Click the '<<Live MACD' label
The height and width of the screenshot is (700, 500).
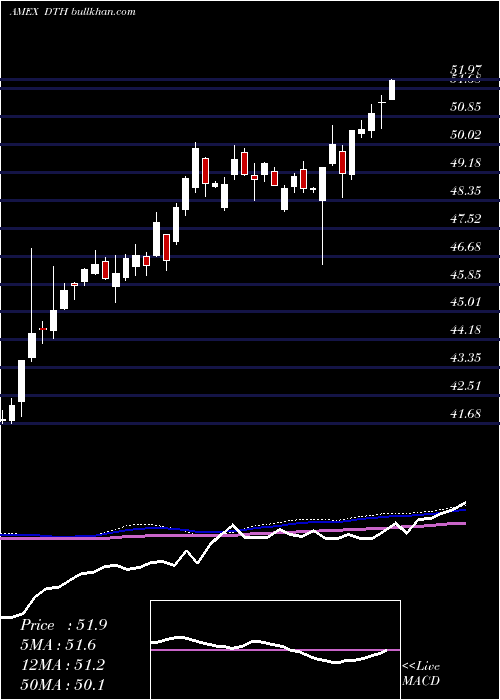pyautogui.click(x=421, y=674)
